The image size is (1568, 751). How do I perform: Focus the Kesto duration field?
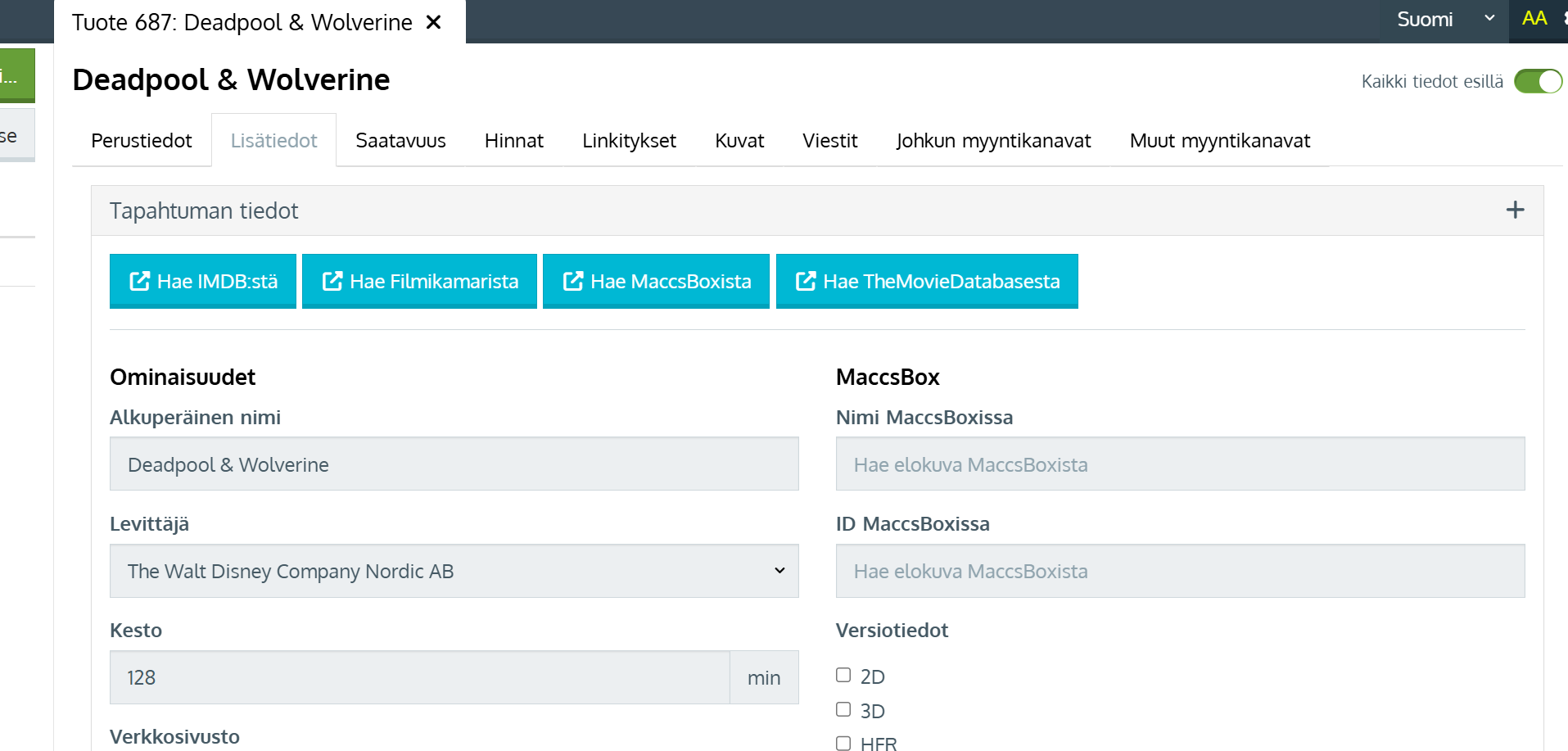(419, 677)
